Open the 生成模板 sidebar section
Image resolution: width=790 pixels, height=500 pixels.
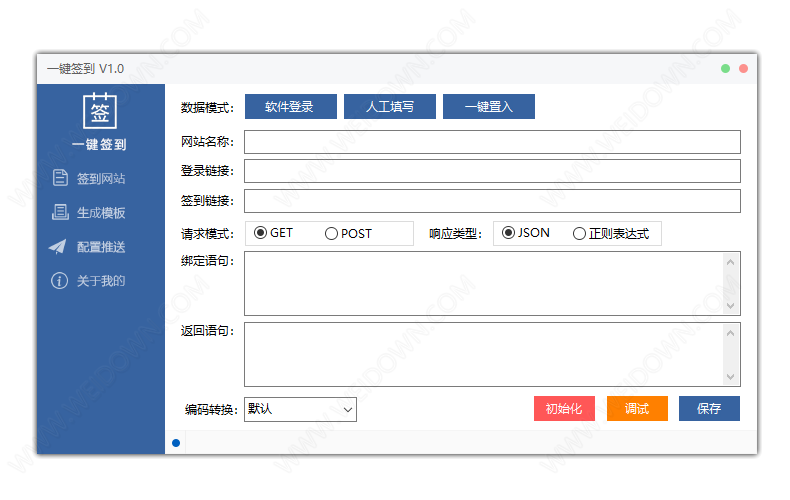[101, 213]
